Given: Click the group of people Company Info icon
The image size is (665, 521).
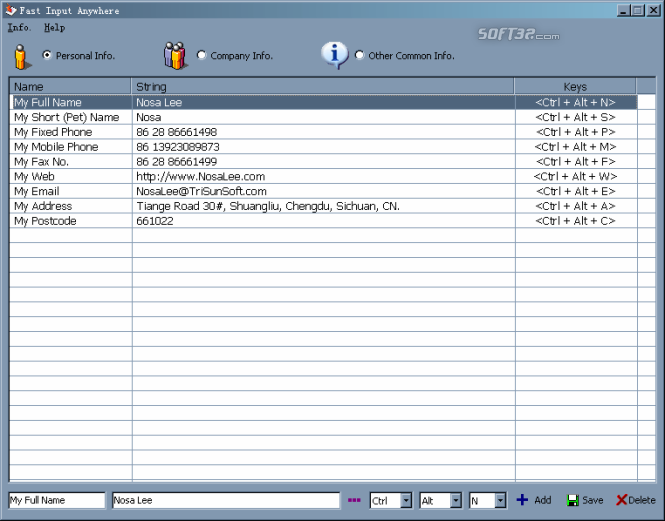Looking at the screenshot, I should point(175,56).
